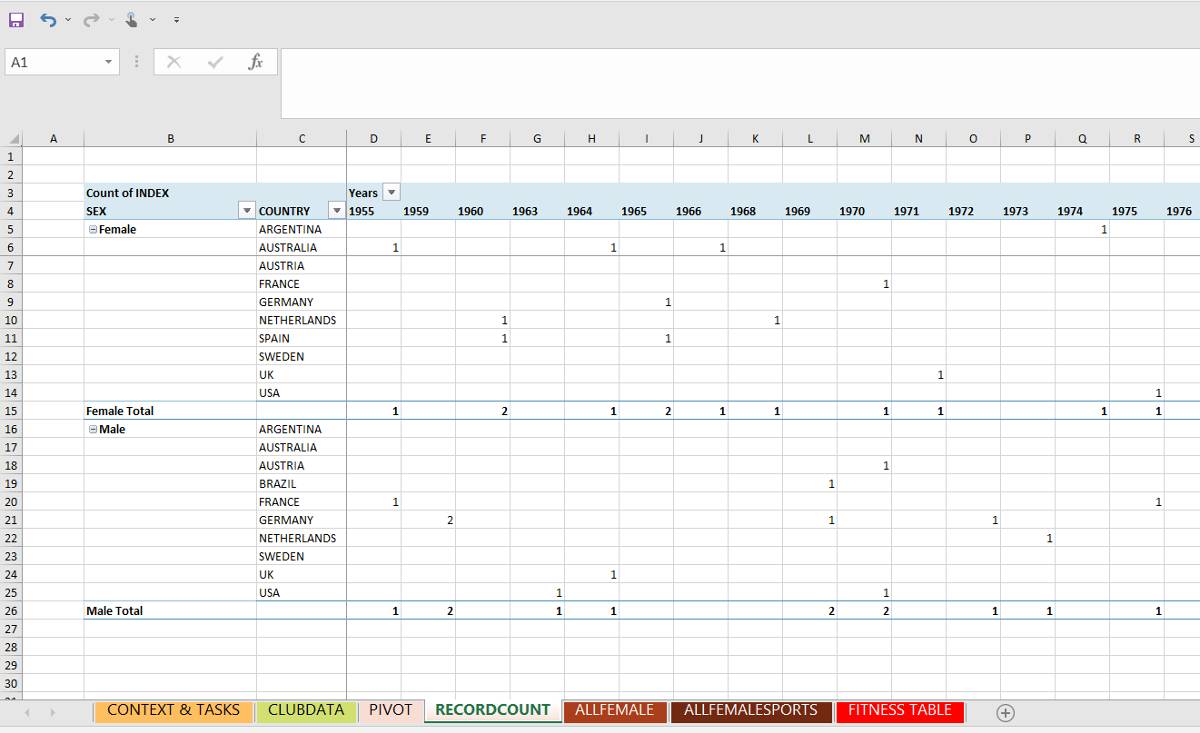Switch to the CLUBDATA sheet tab

(306, 710)
